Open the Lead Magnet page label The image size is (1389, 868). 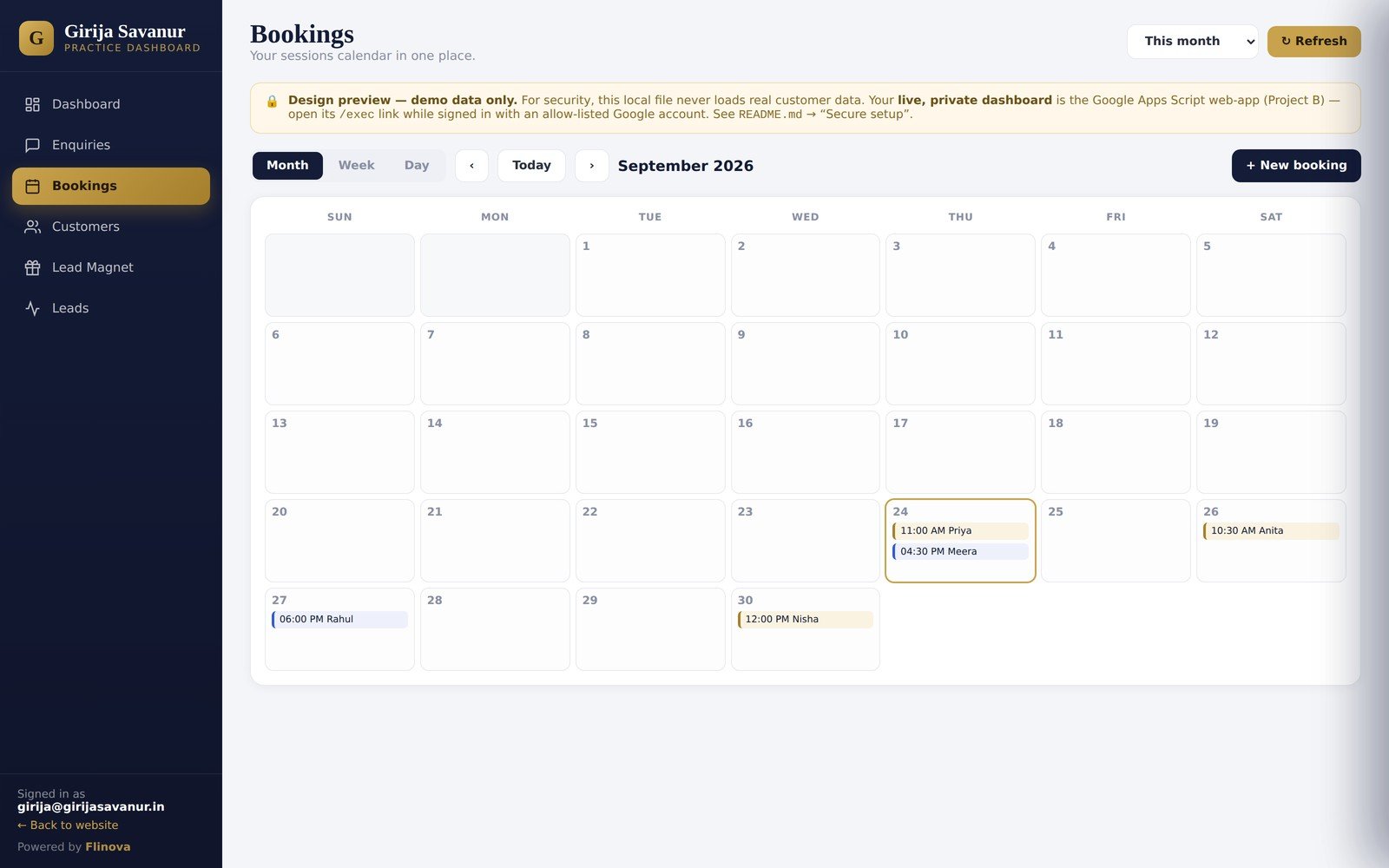(93, 267)
